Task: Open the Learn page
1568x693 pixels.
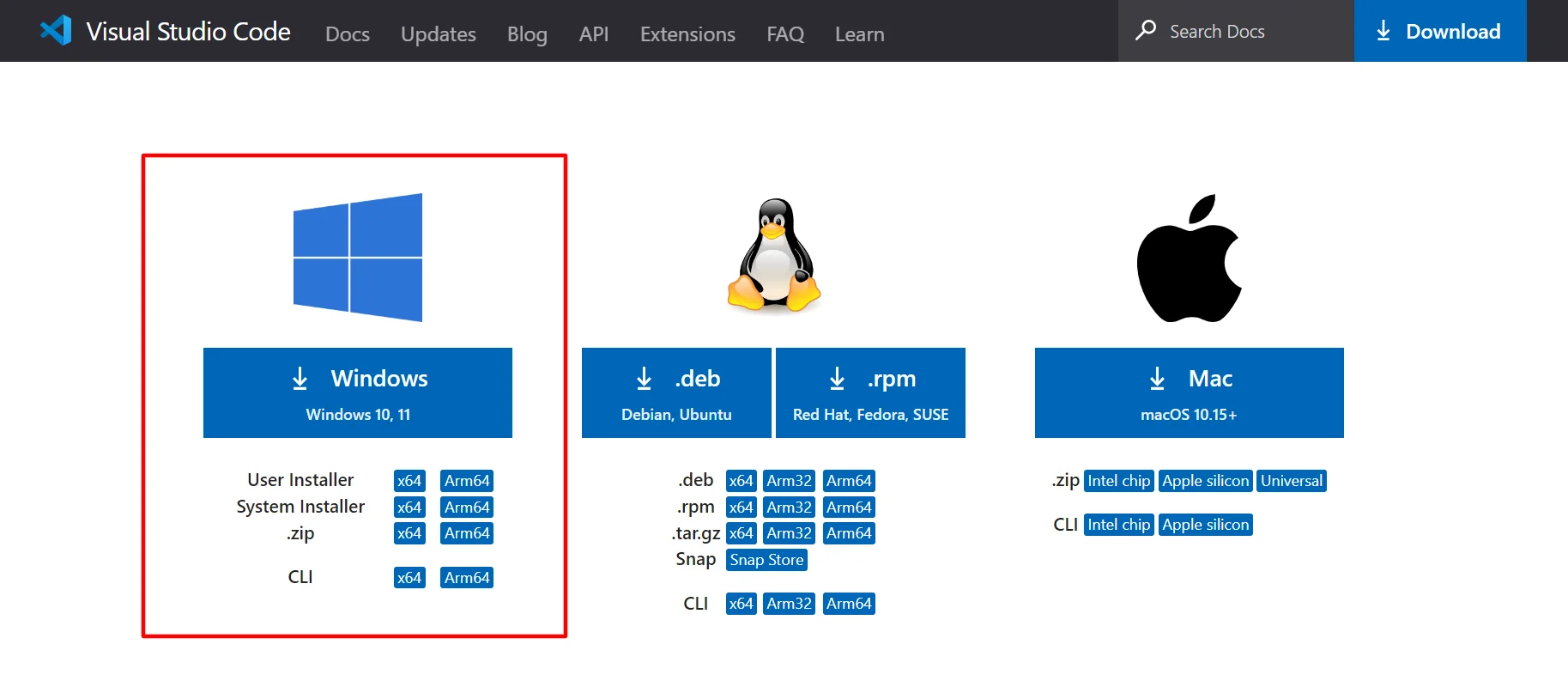Action: tap(860, 34)
